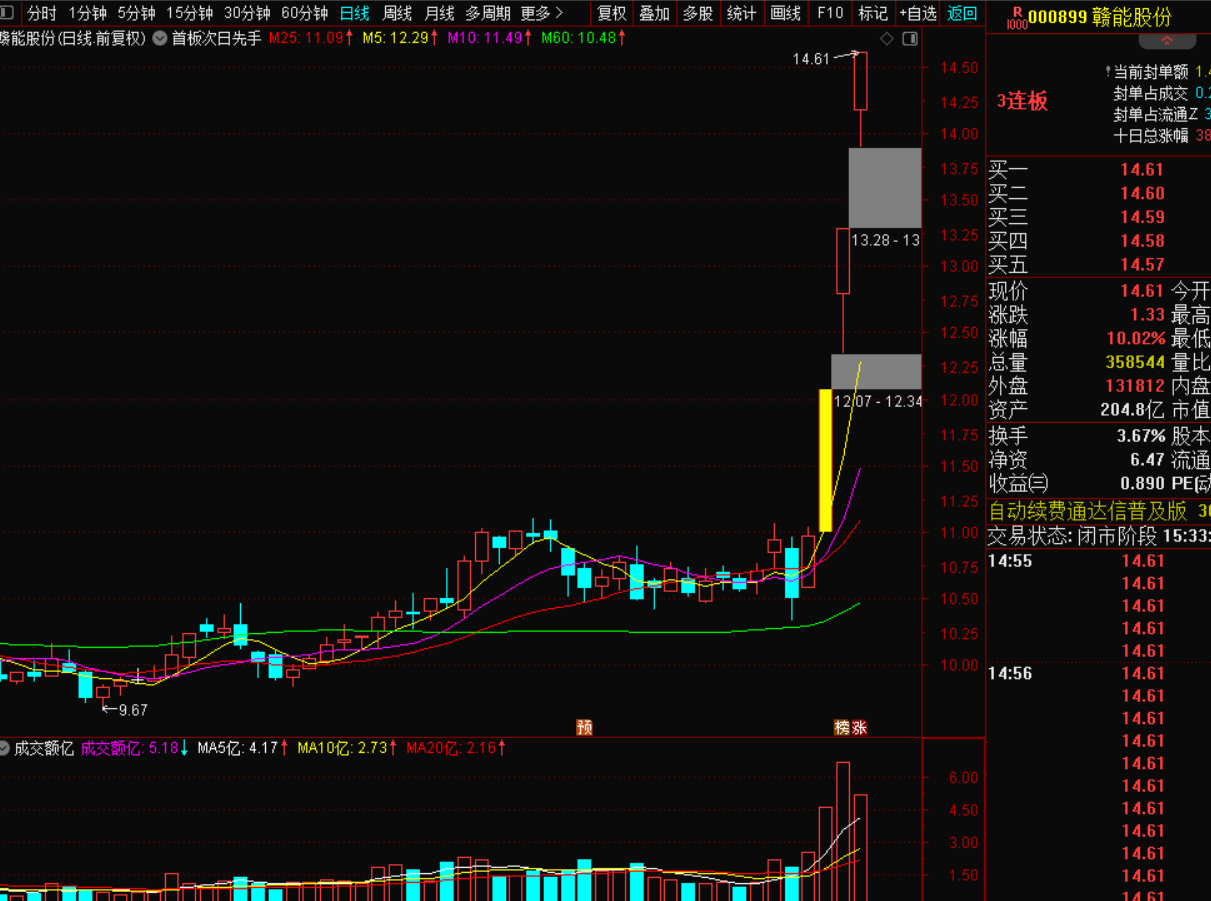
Task: Click the small square icon at top-left corner
Action: tap(6, 13)
